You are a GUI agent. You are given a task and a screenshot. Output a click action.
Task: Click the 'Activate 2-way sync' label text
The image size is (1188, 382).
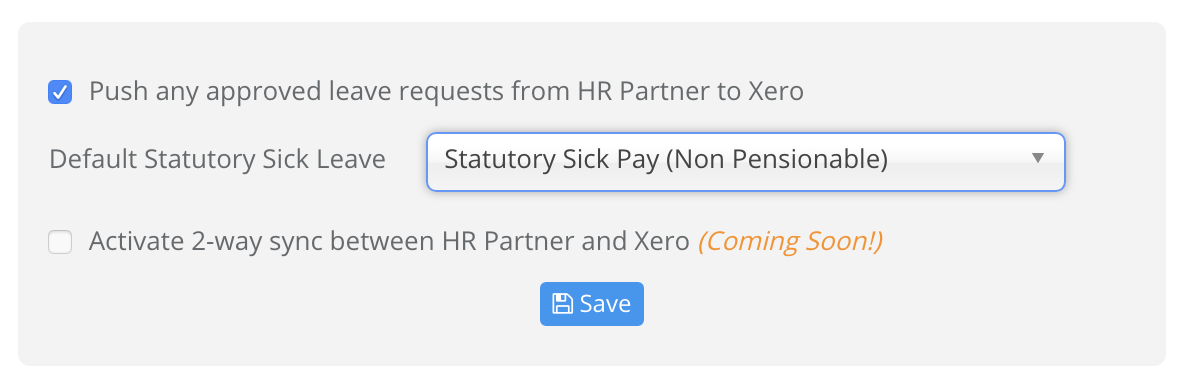389,242
